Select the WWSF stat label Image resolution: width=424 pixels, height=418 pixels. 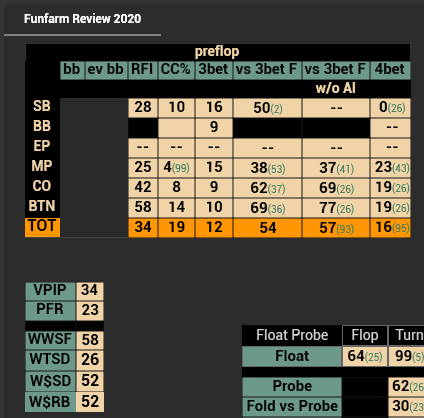[50, 340]
